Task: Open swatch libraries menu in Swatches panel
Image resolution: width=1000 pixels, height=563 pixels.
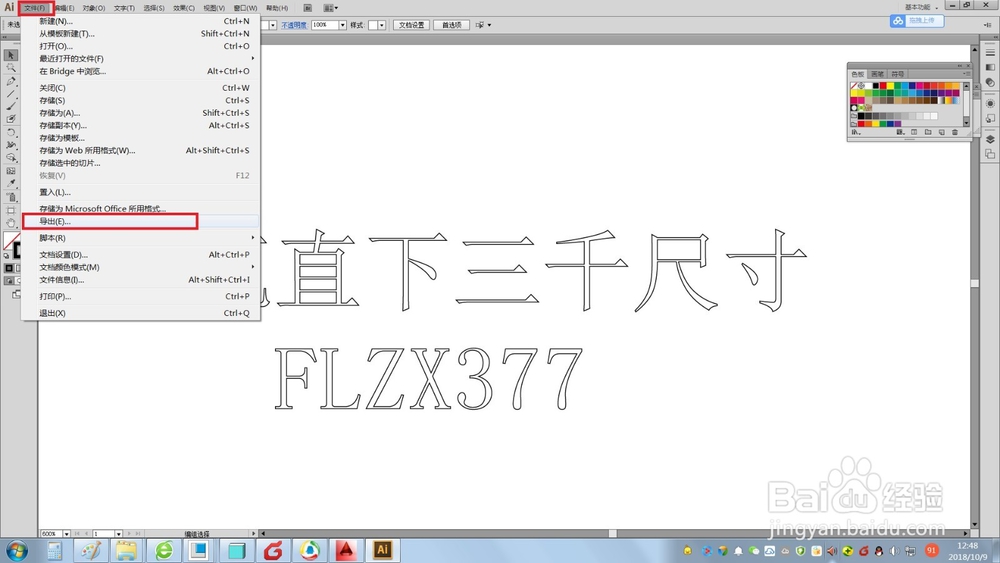Action: [857, 132]
